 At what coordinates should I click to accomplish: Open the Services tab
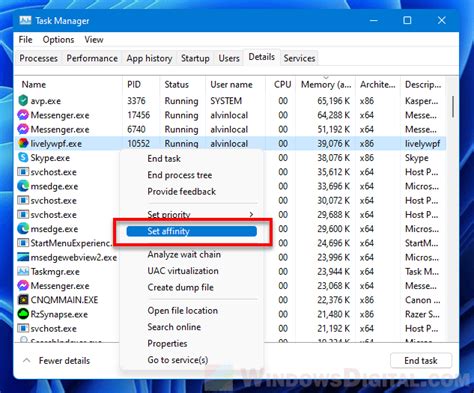tap(299, 58)
